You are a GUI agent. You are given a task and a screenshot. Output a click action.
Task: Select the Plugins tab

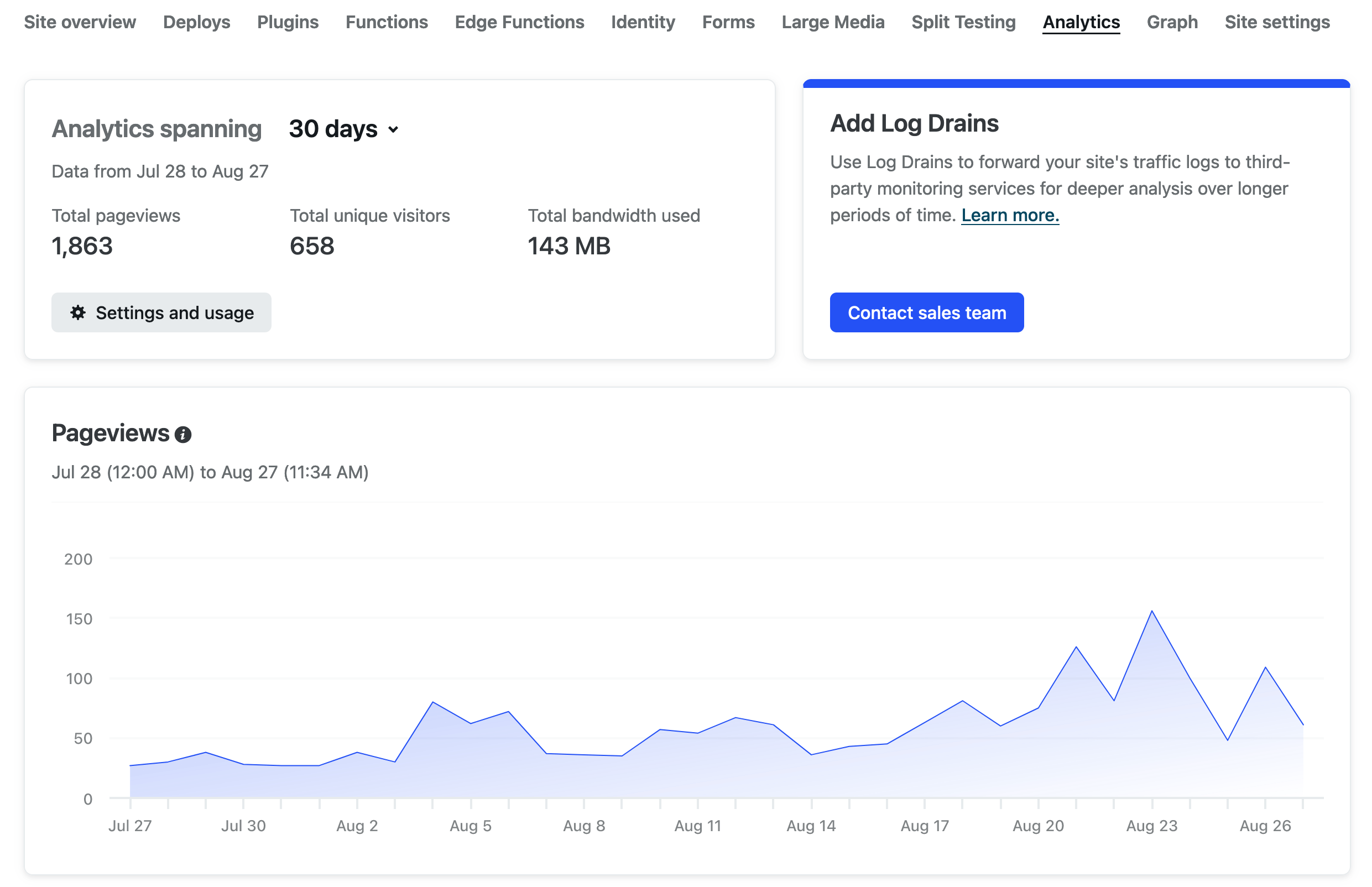point(288,22)
